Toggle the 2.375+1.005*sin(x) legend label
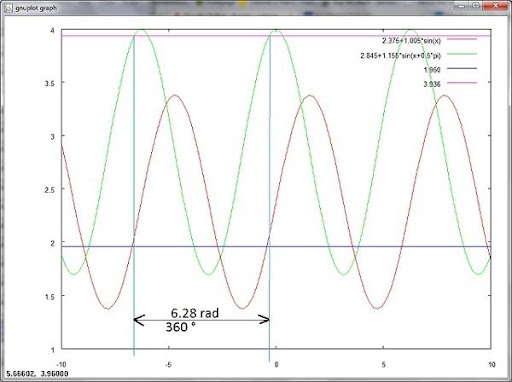Image resolution: width=512 pixels, height=382 pixels. click(411, 41)
